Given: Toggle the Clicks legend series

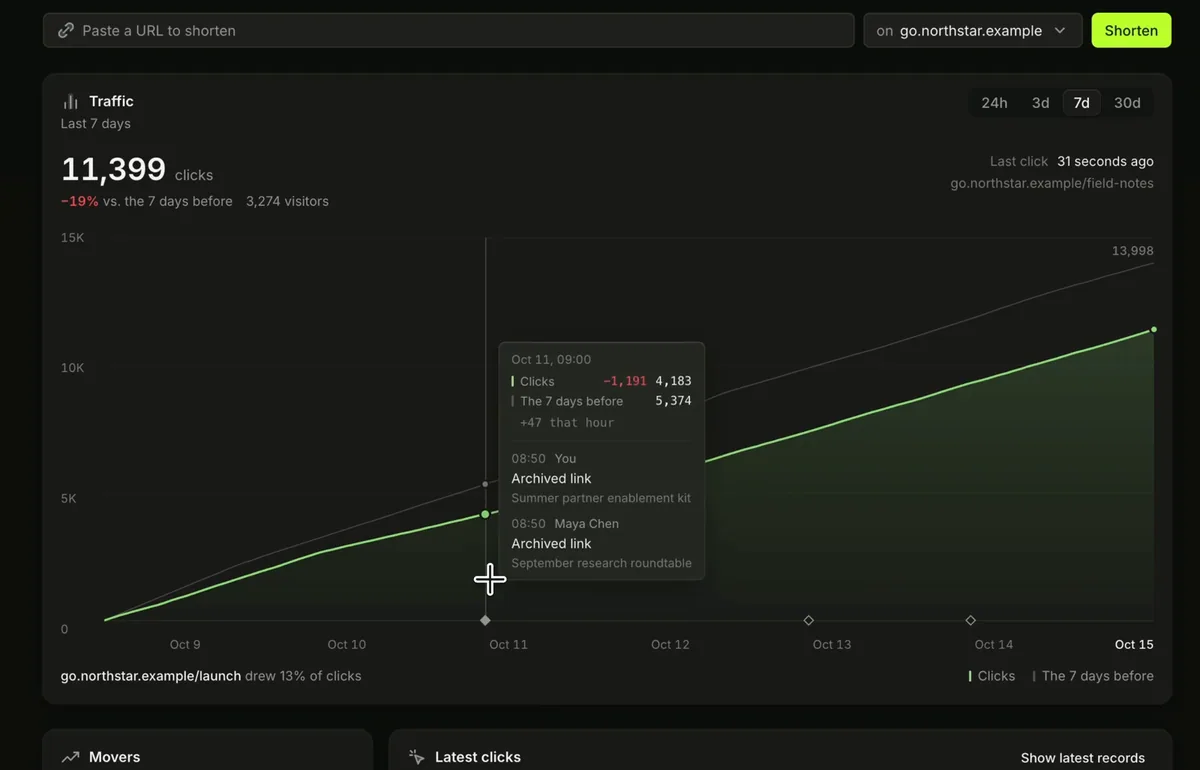Looking at the screenshot, I should point(992,676).
